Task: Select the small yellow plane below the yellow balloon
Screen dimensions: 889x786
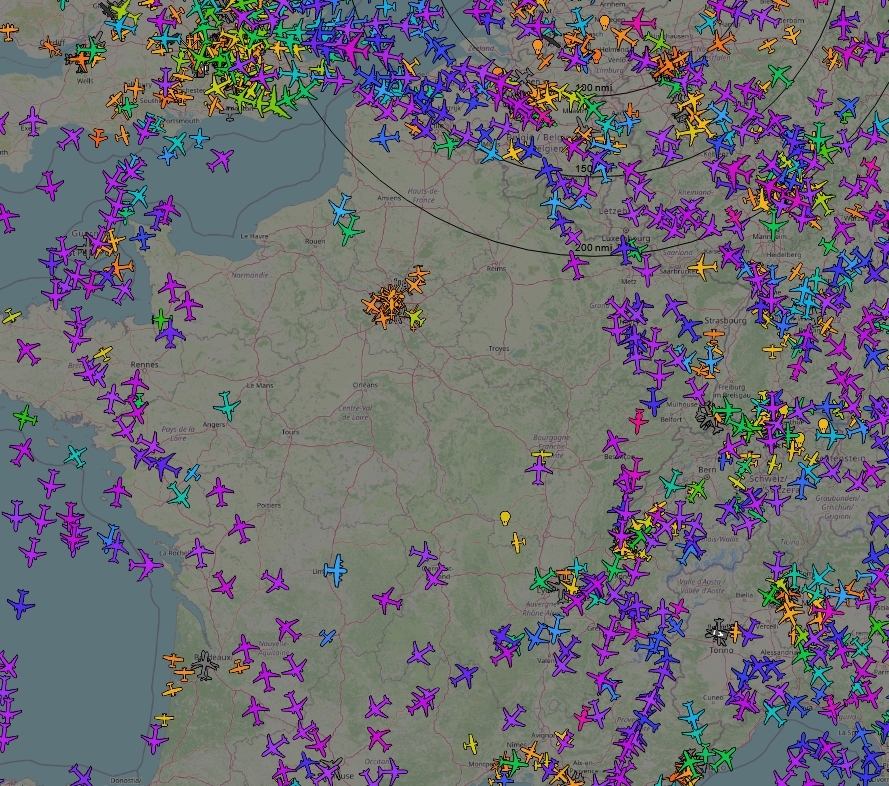Action: point(518,543)
